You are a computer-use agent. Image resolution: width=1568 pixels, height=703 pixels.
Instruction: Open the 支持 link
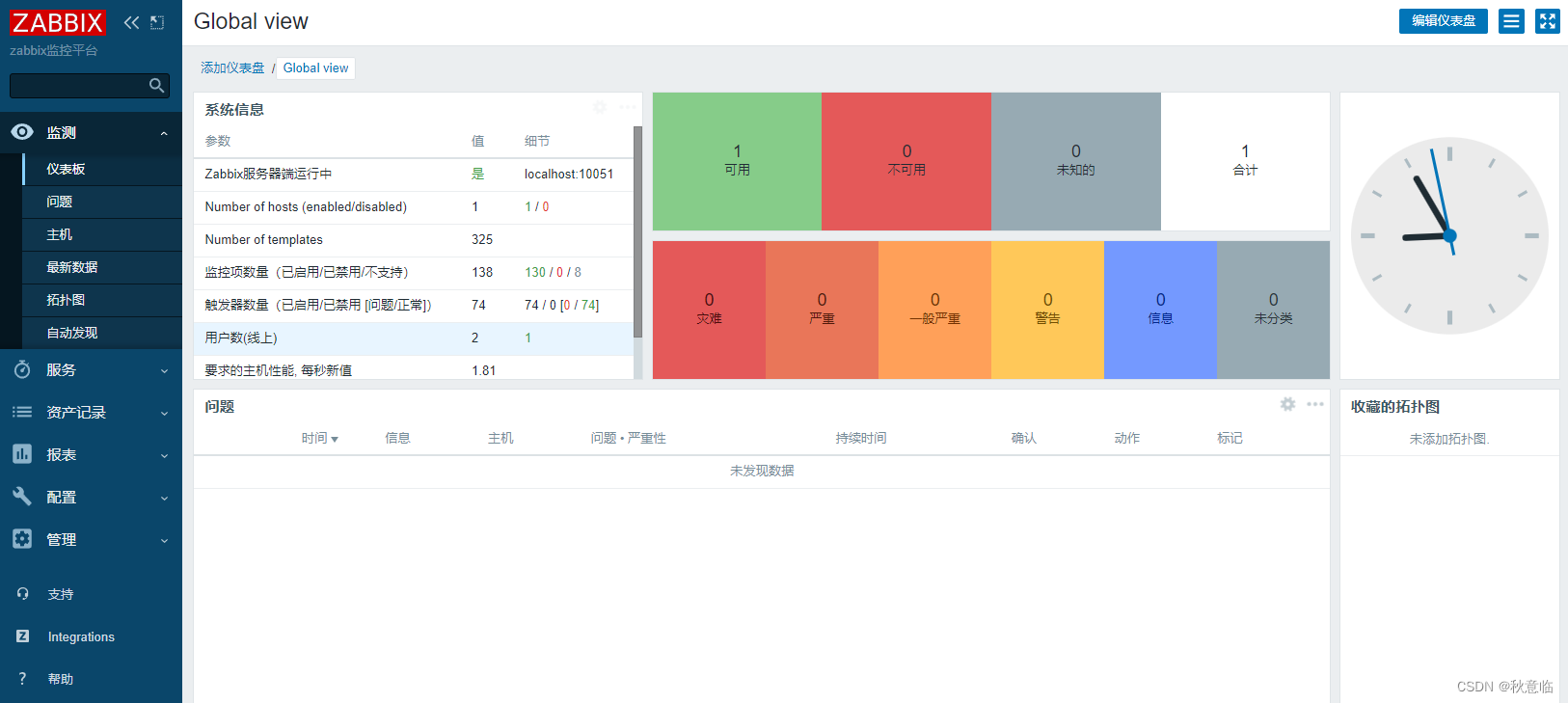(x=61, y=594)
